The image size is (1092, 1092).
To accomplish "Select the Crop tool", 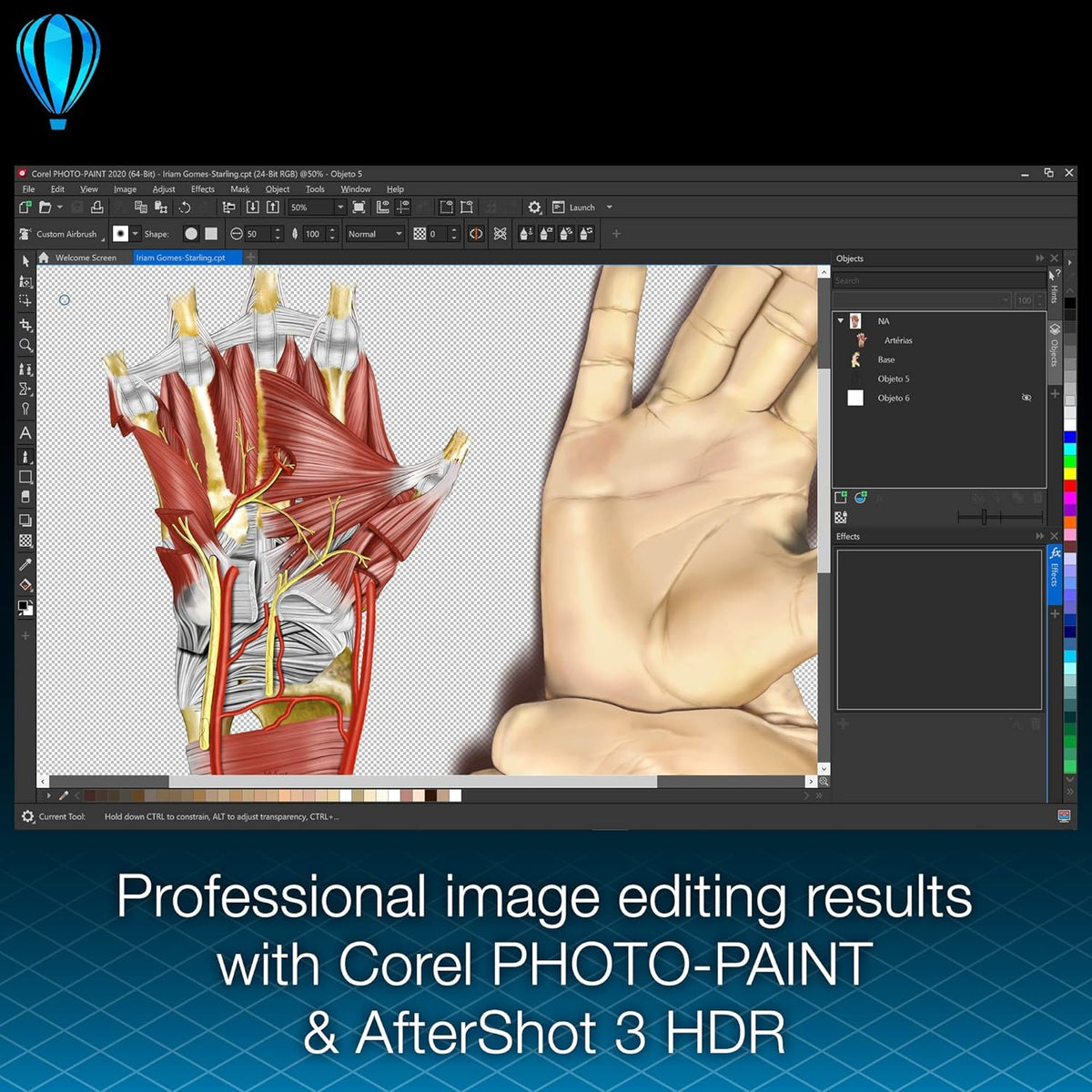I will pos(25,325).
